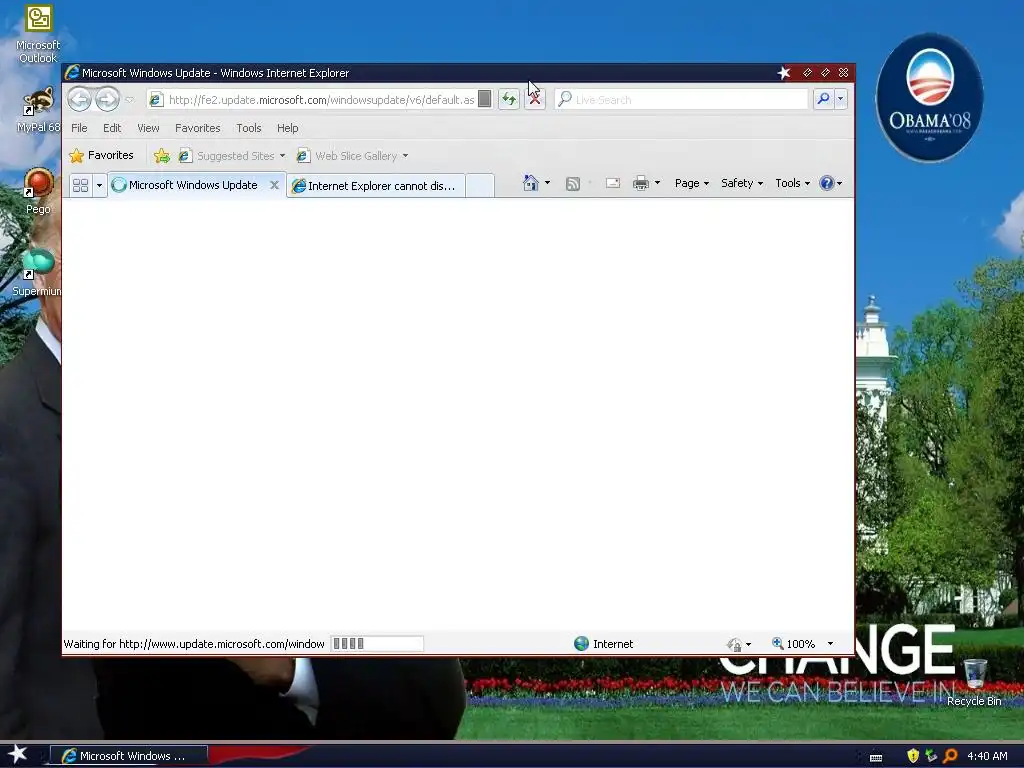Open the Print dropdown arrow

click(x=658, y=184)
